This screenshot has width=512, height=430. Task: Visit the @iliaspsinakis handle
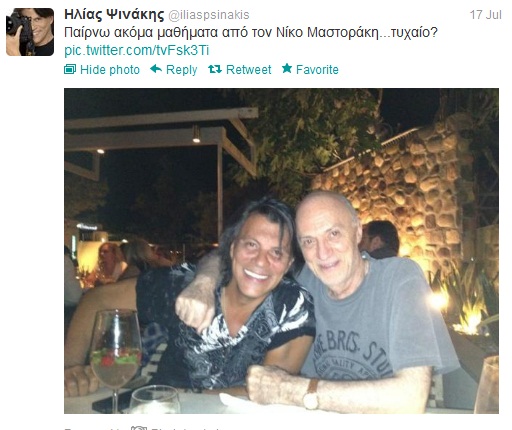(209, 15)
